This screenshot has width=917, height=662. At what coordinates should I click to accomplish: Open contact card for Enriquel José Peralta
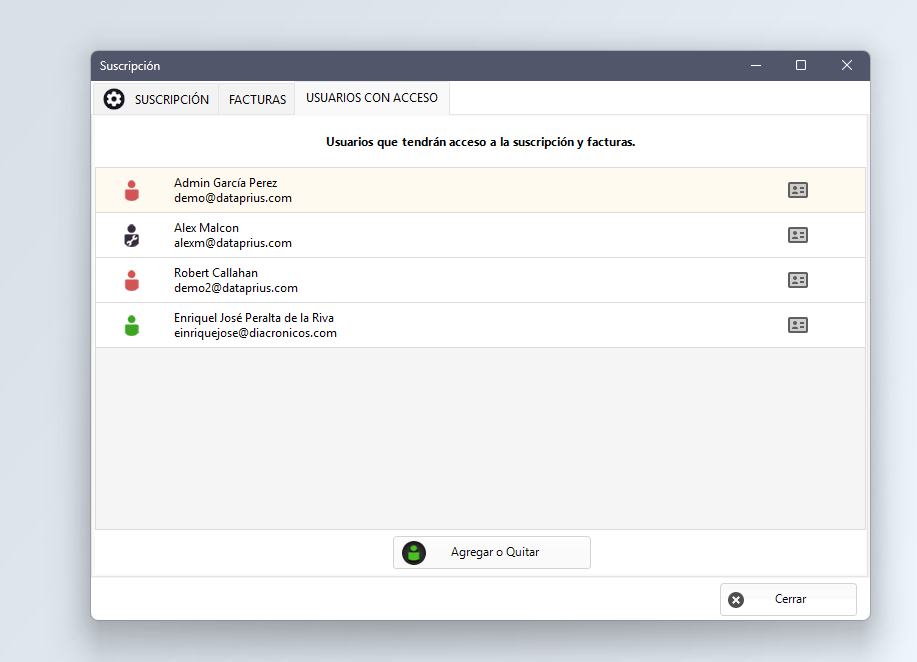798,325
